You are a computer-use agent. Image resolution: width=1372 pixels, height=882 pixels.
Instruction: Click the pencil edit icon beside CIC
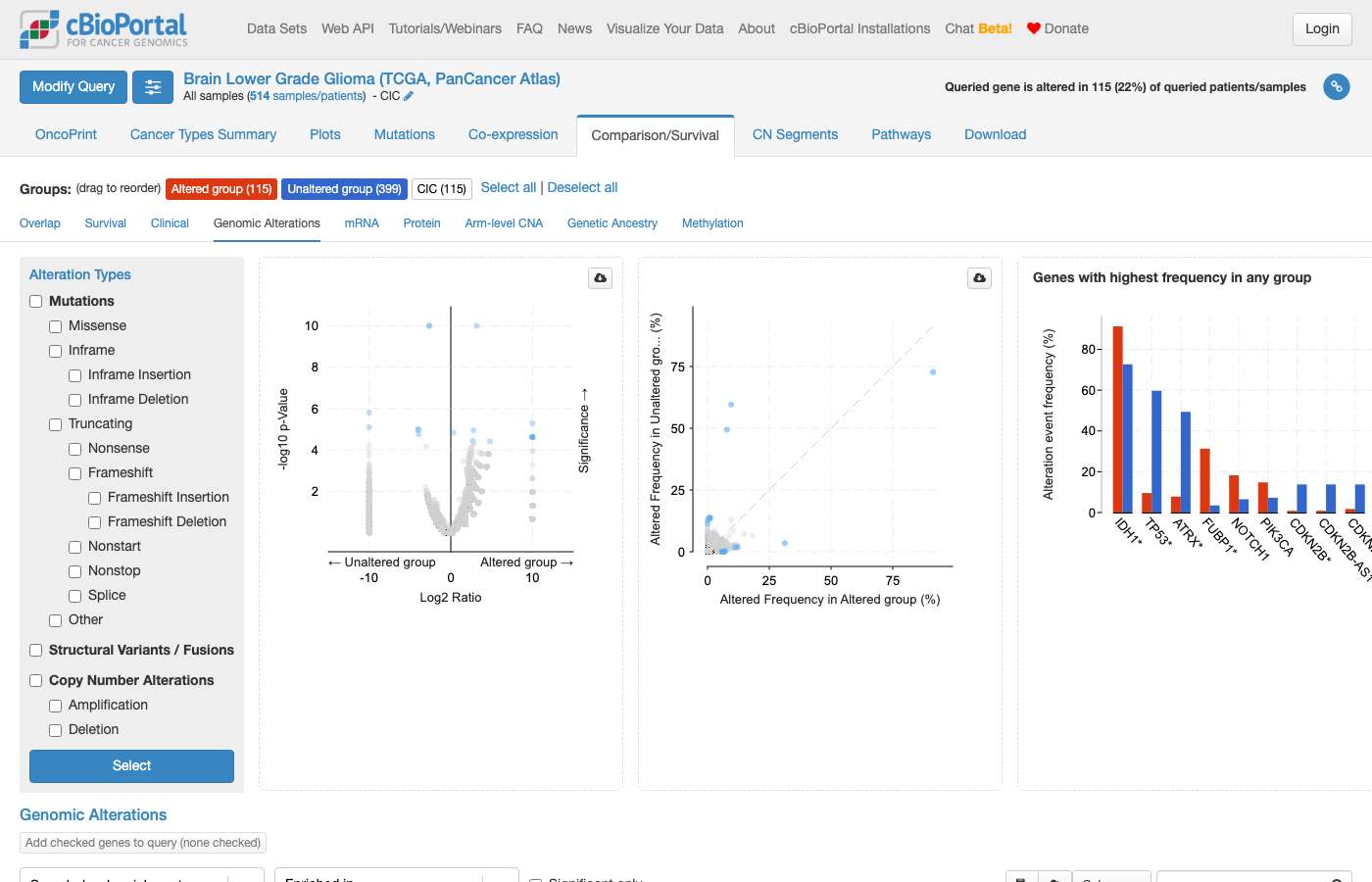(x=409, y=96)
